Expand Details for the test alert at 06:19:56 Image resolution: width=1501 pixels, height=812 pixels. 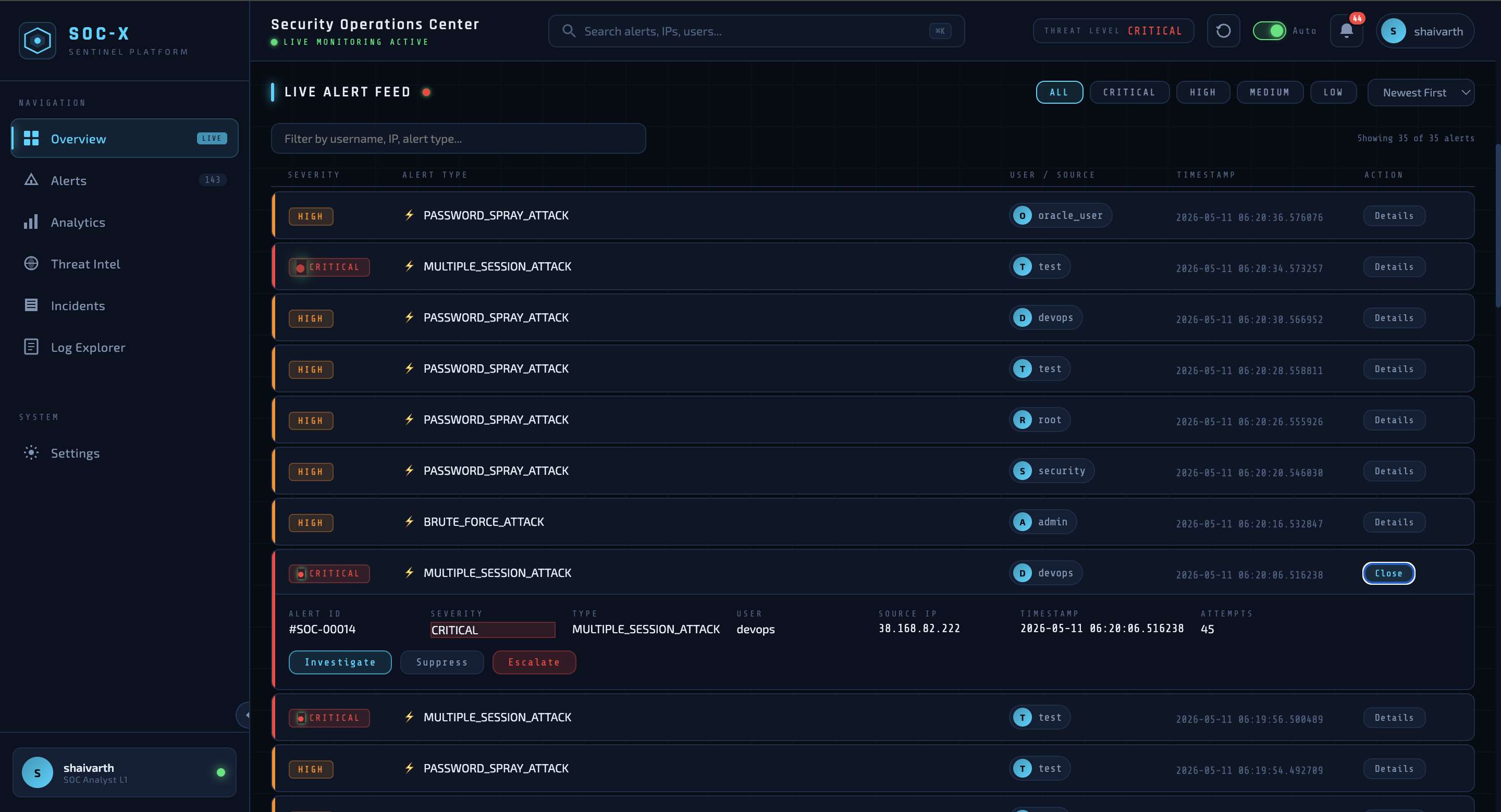coord(1394,718)
